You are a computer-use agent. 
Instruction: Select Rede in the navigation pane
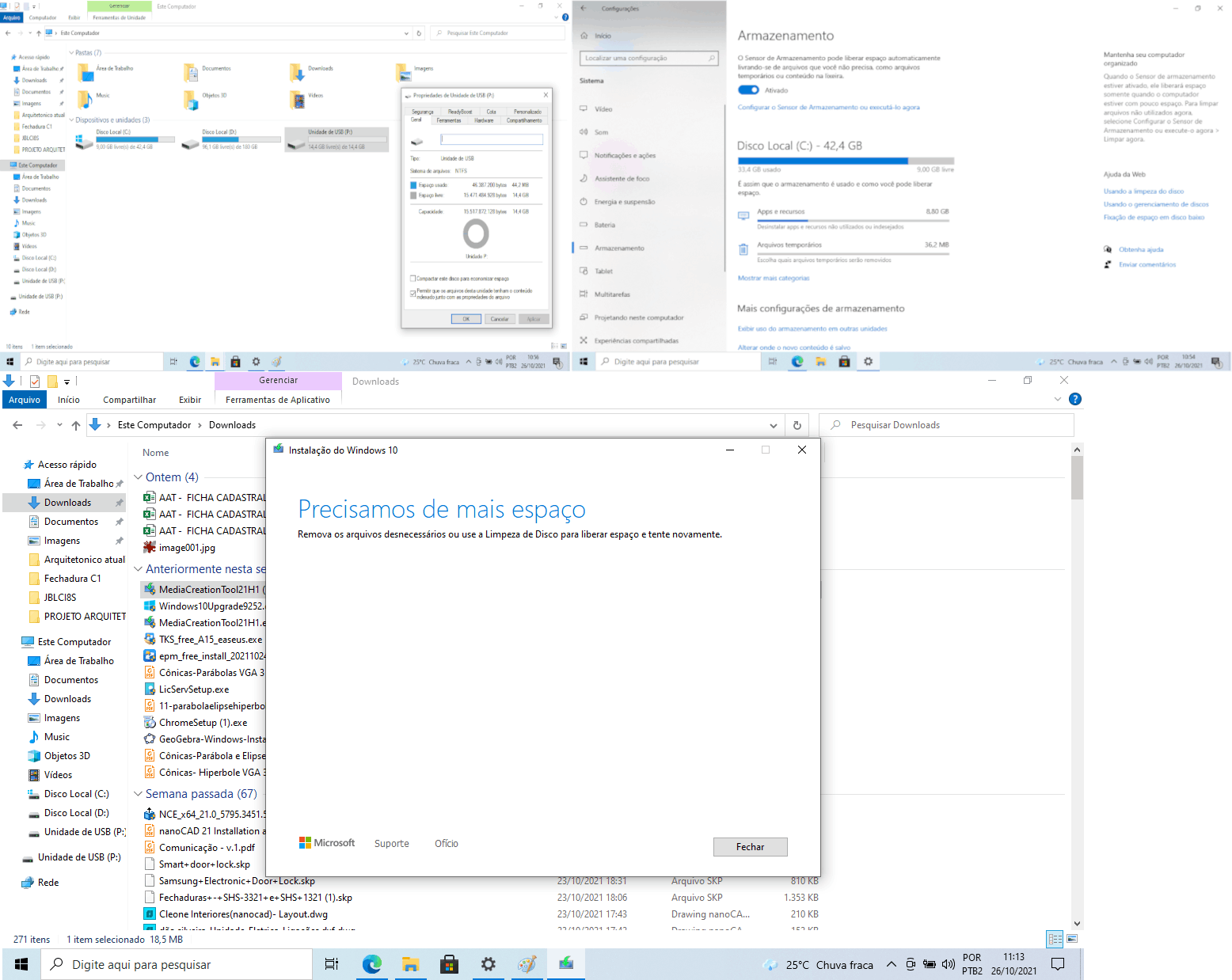pyautogui.click(x=48, y=883)
